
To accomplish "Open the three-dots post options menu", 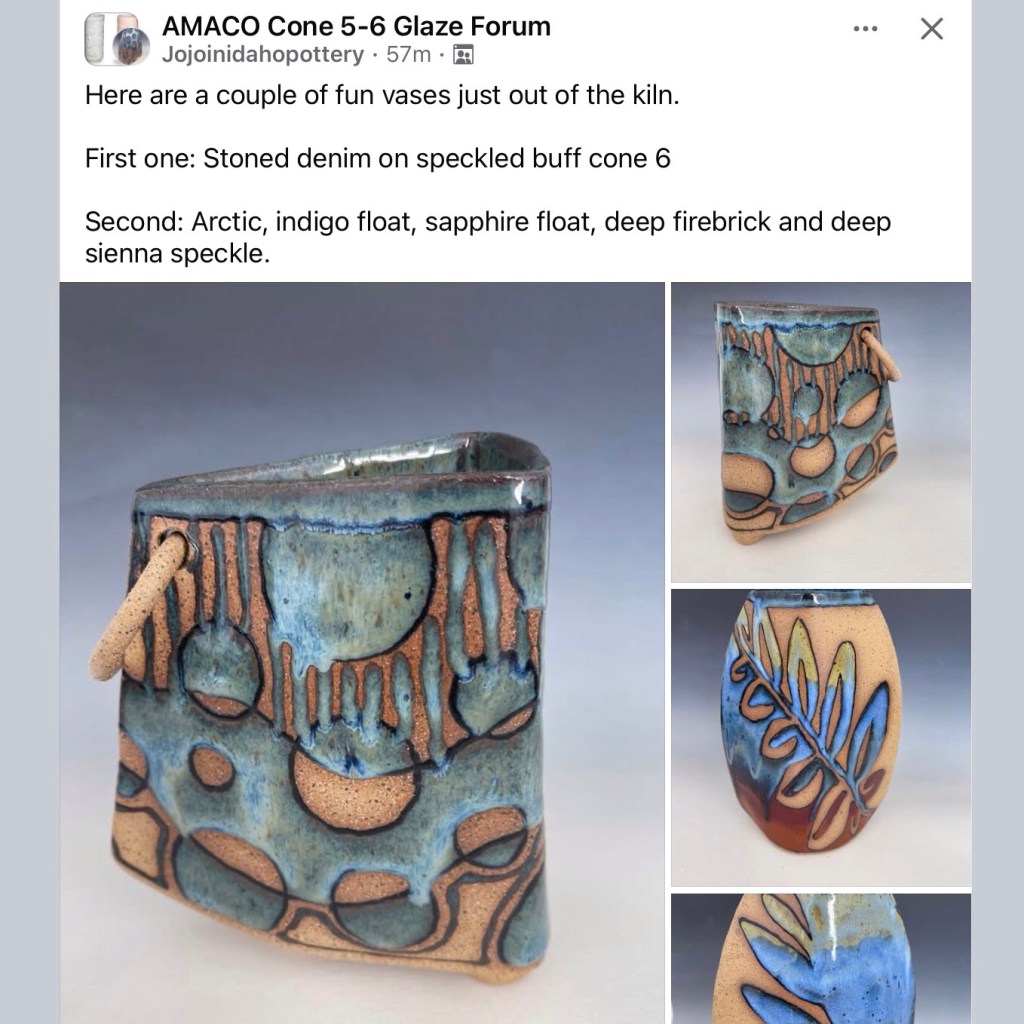I will [x=865, y=29].
